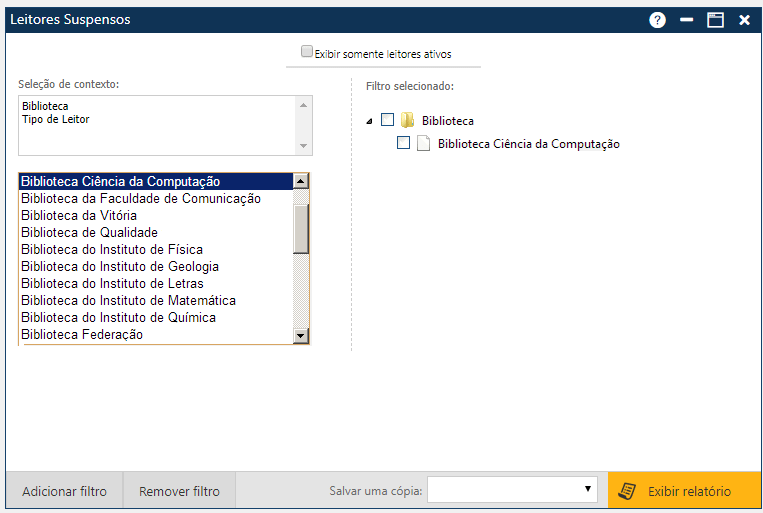
Task: Select Biblioteca in context selection list
Action: (45, 106)
